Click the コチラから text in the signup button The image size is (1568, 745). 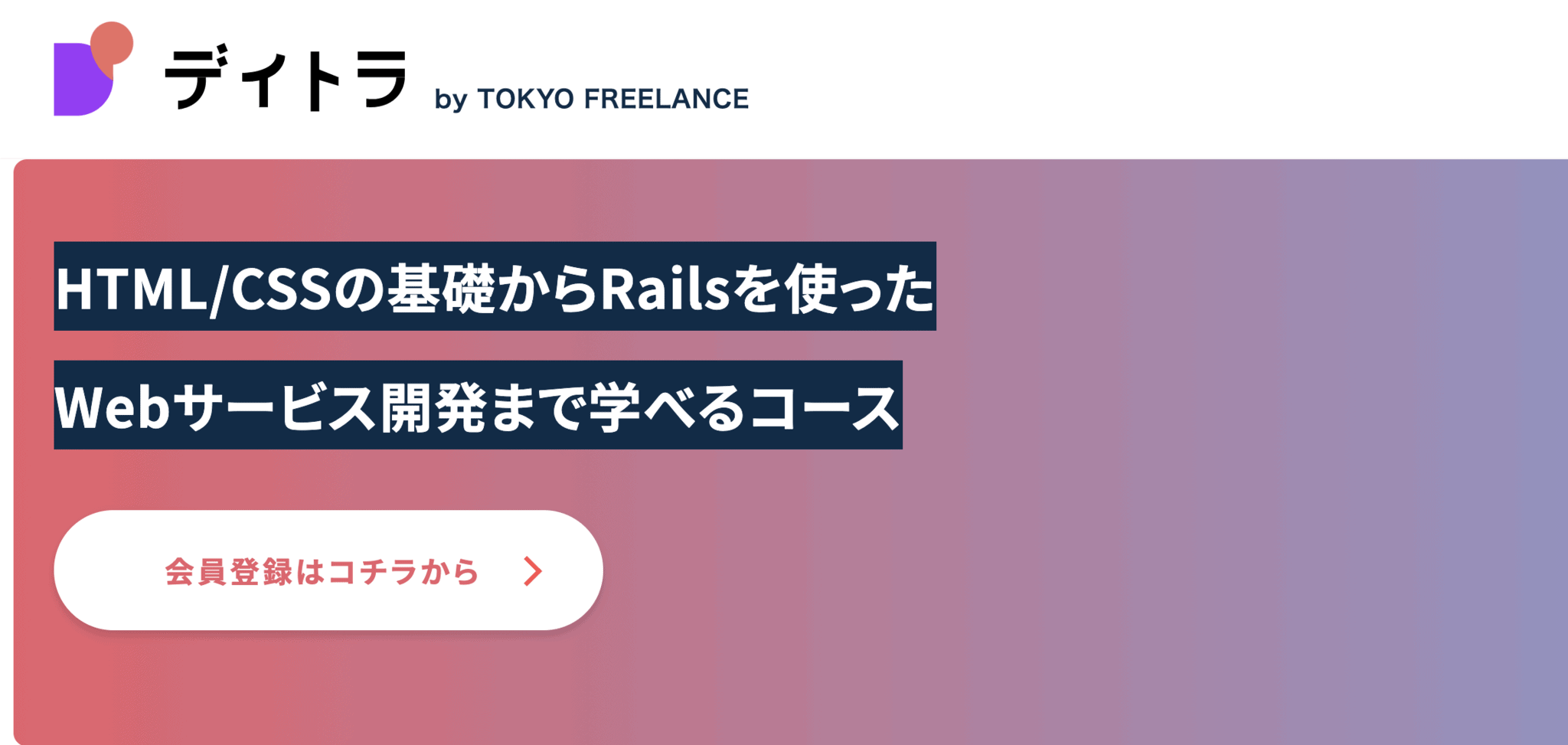tap(403, 572)
